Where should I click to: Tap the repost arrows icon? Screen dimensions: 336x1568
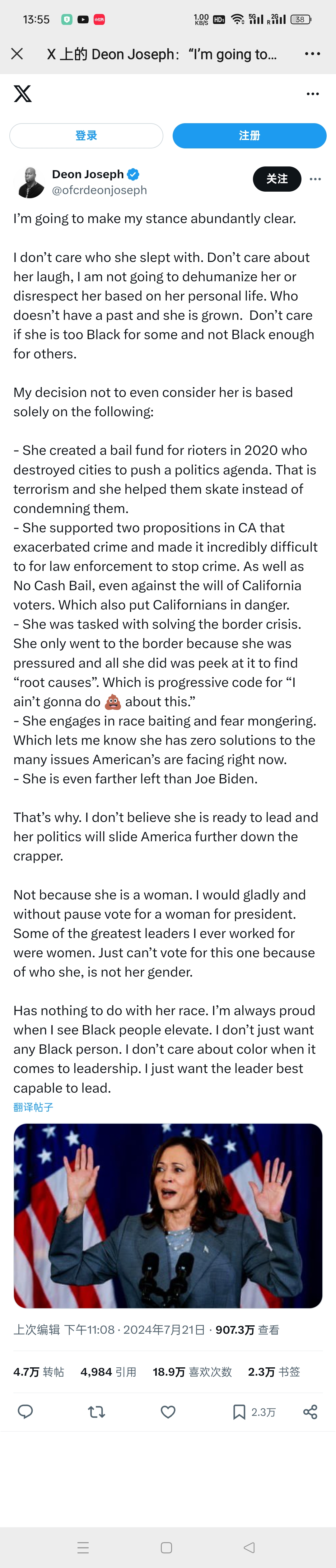point(97,1412)
